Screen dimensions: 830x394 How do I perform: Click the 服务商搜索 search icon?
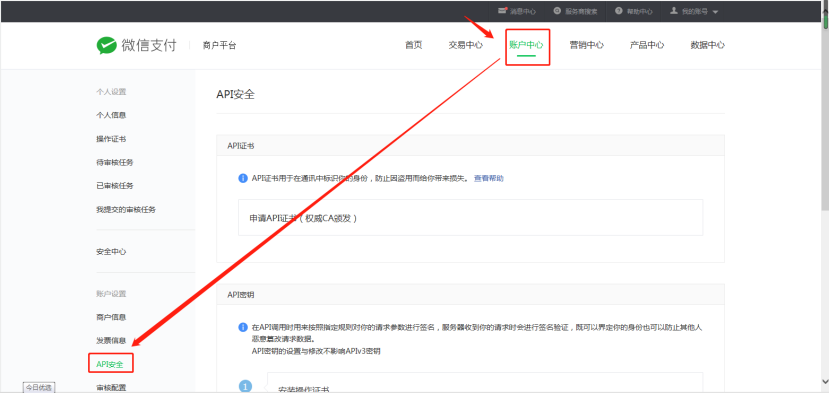click(557, 11)
